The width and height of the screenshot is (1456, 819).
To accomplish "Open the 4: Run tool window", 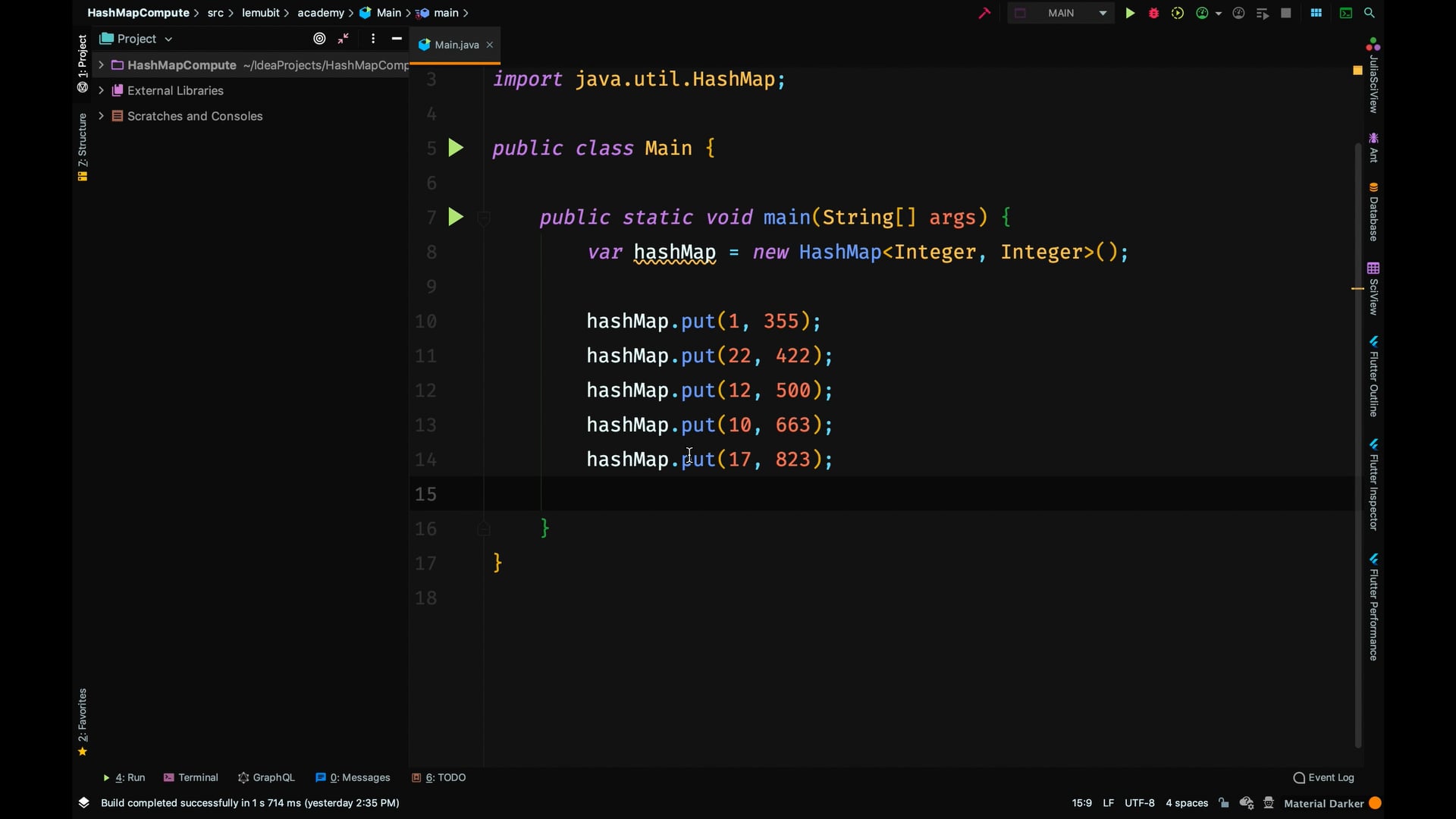I will [124, 777].
